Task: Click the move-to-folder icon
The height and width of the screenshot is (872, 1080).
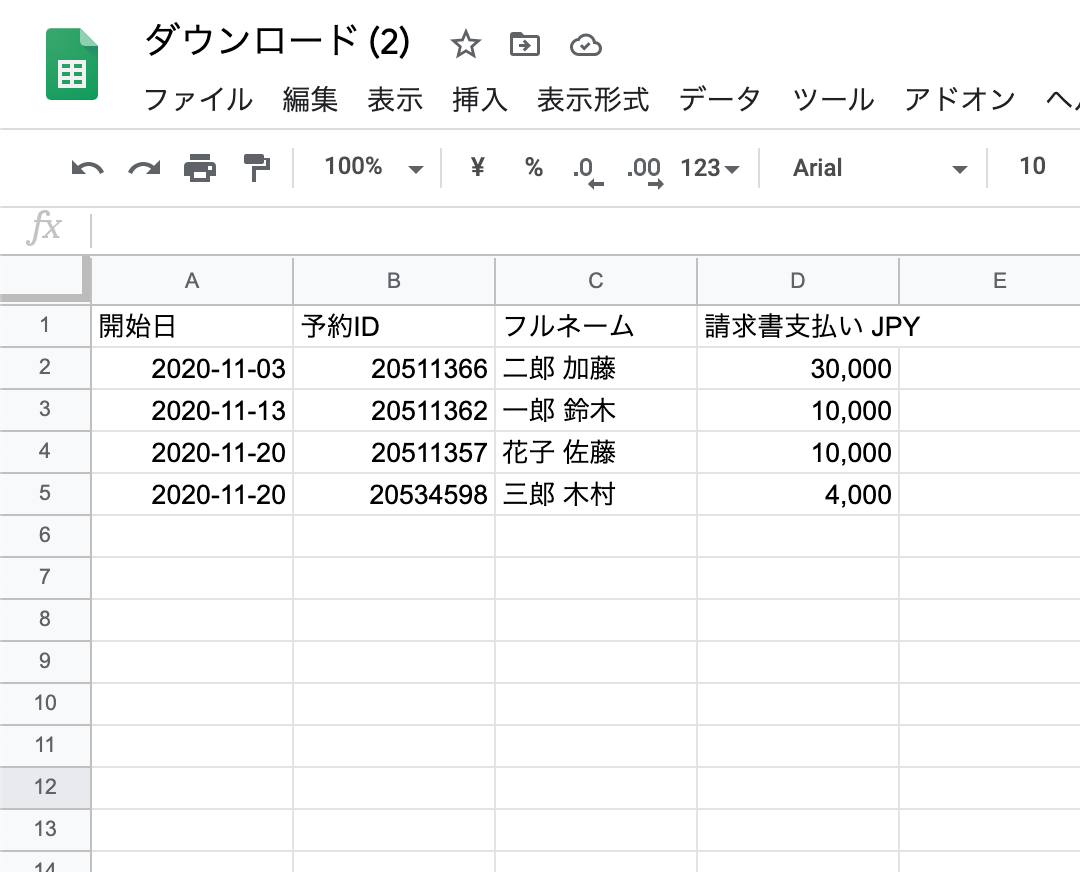Action: pyautogui.click(x=524, y=45)
